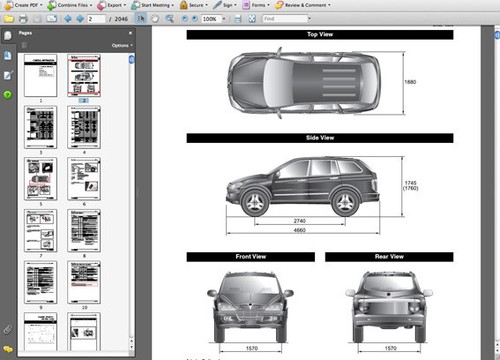Open the zoom level dropdown arrow

coord(224,19)
